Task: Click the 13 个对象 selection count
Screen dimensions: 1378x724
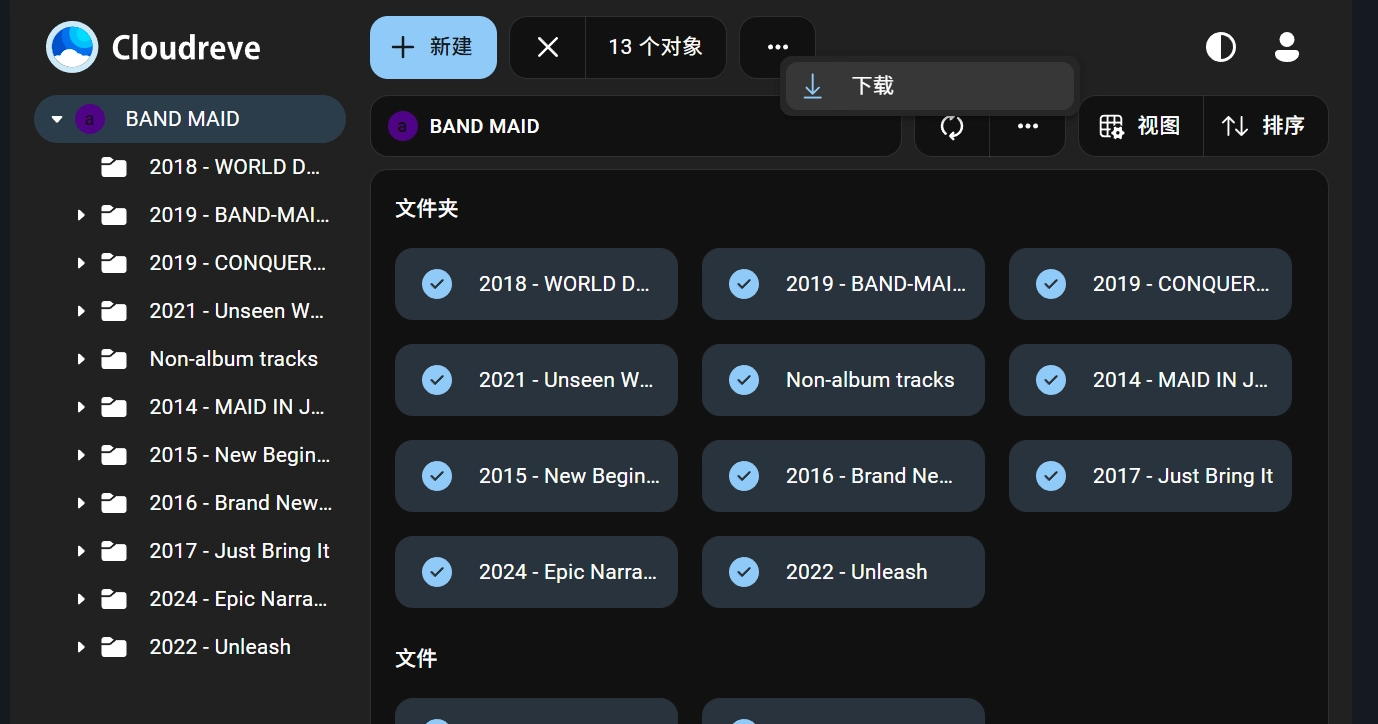Action: (656, 47)
